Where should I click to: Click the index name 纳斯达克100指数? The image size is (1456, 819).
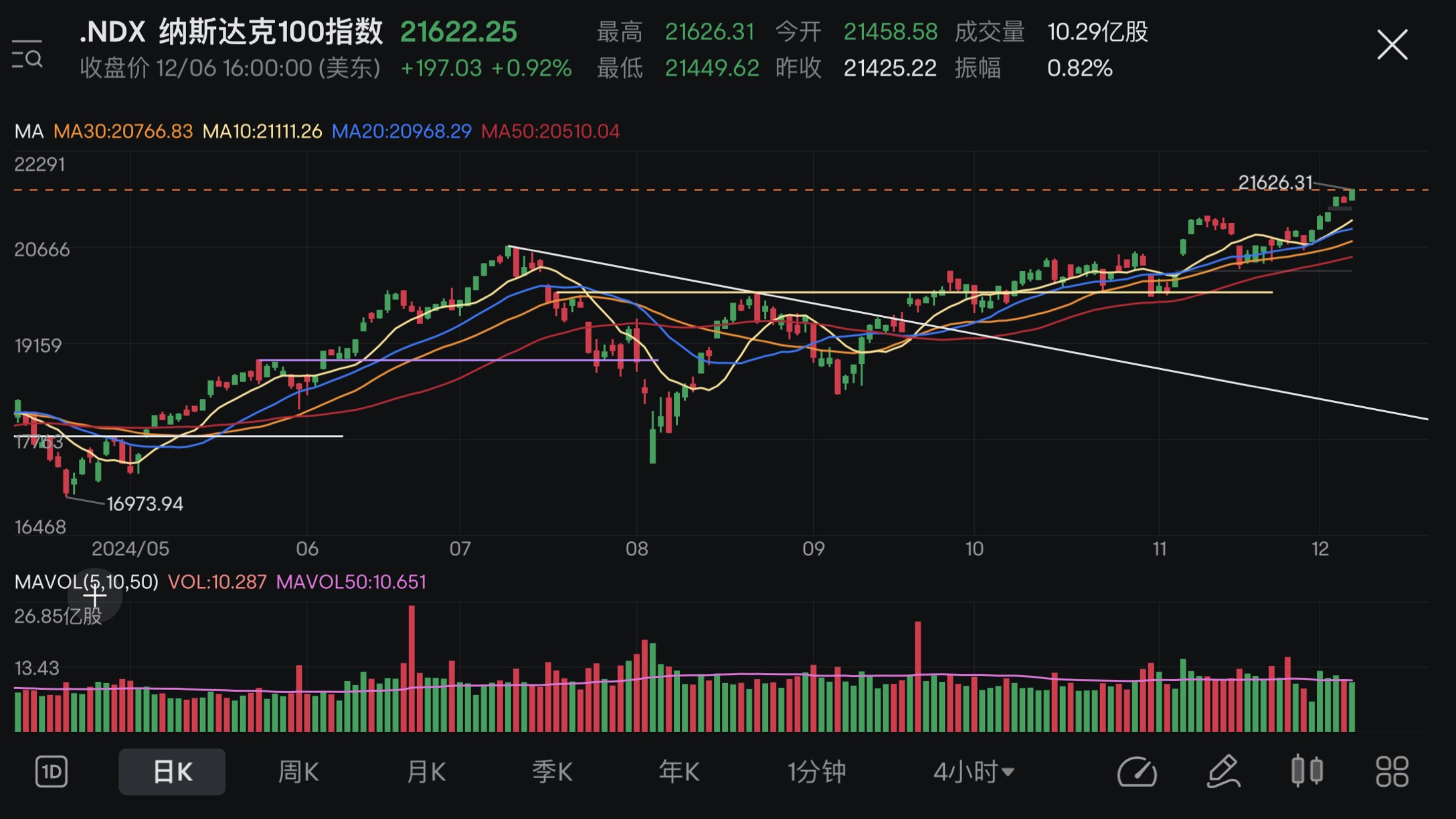pos(271,31)
